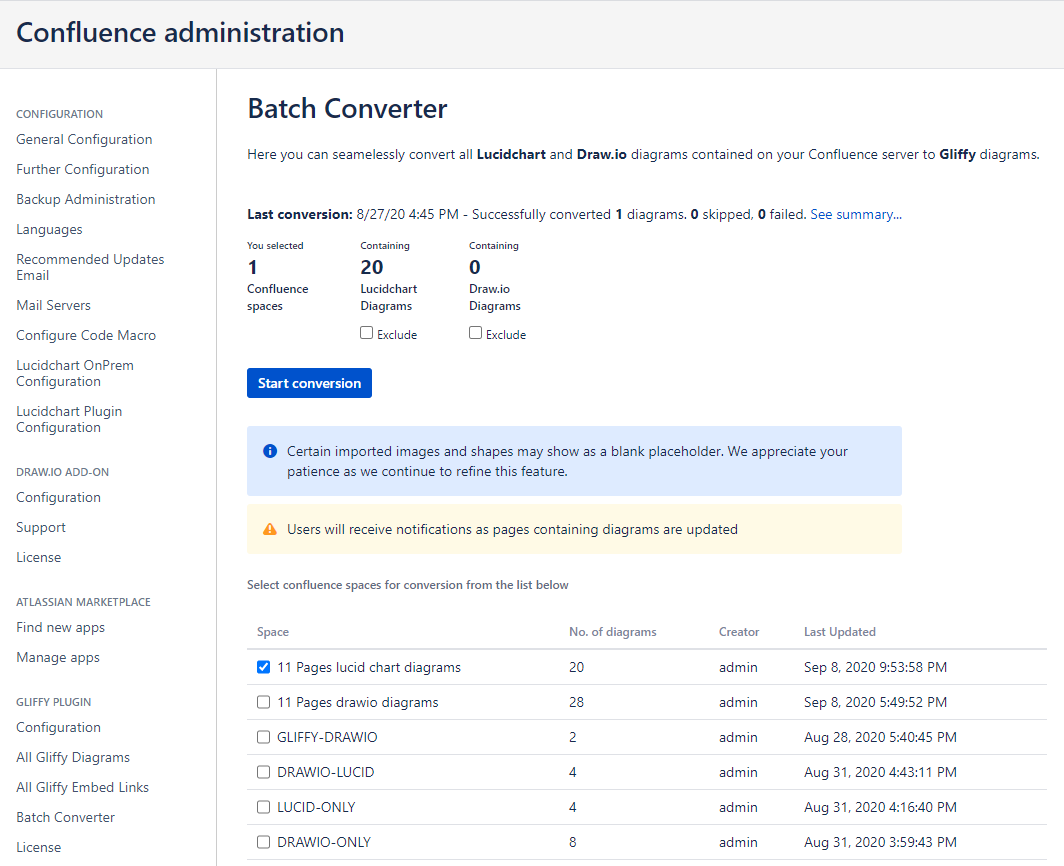
Task: Uncheck the 11 Pages lucid chart diagrams space
Action: click(x=264, y=667)
